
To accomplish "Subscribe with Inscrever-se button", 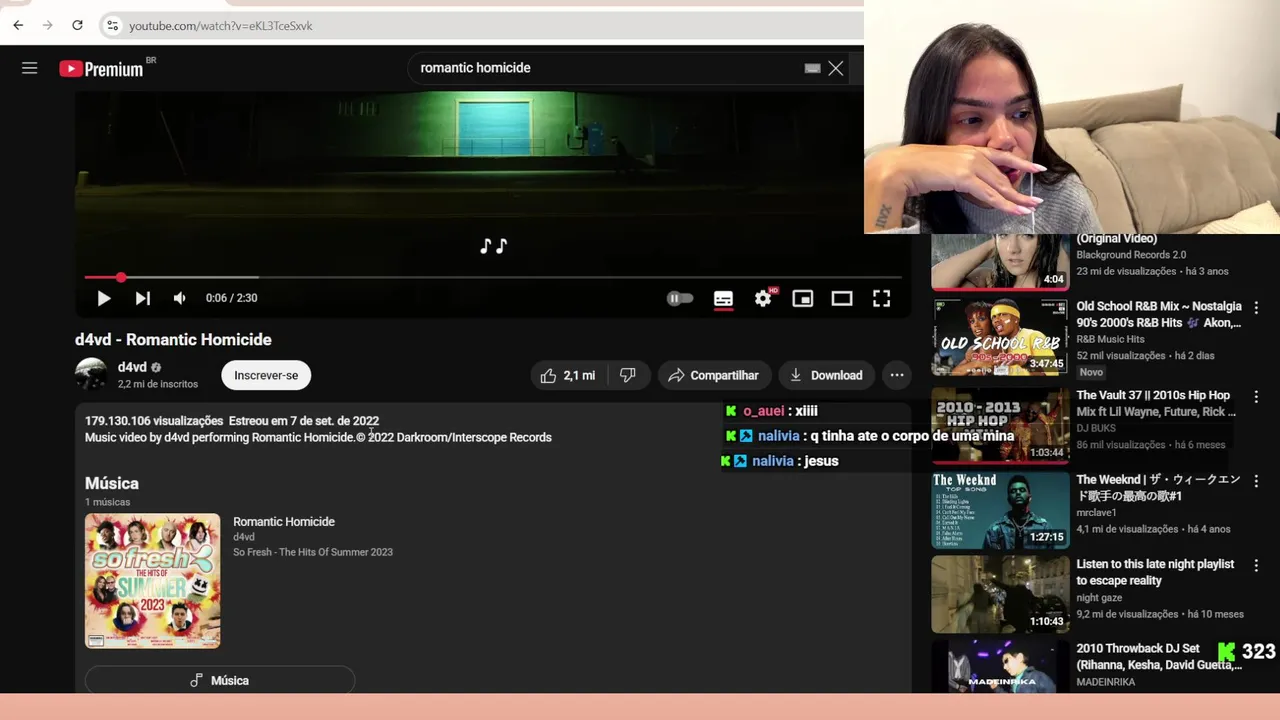I will (x=266, y=375).
